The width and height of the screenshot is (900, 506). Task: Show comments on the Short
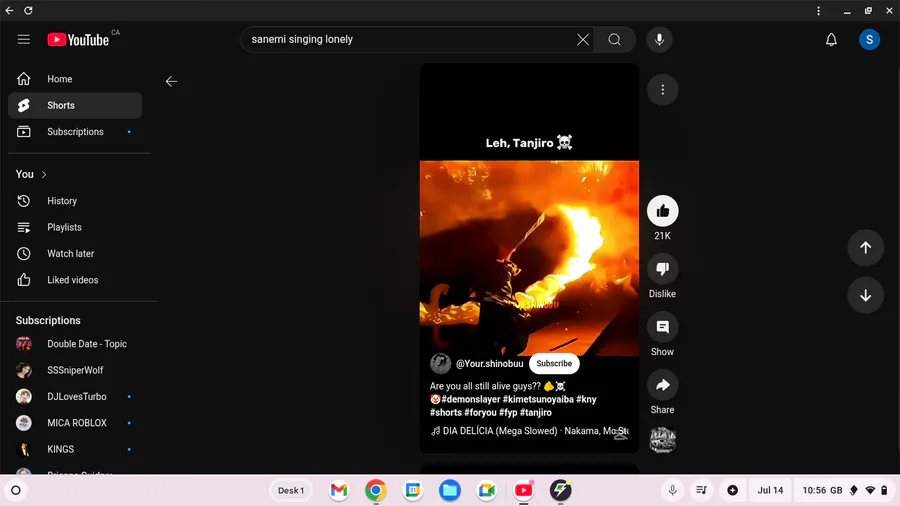(x=662, y=327)
